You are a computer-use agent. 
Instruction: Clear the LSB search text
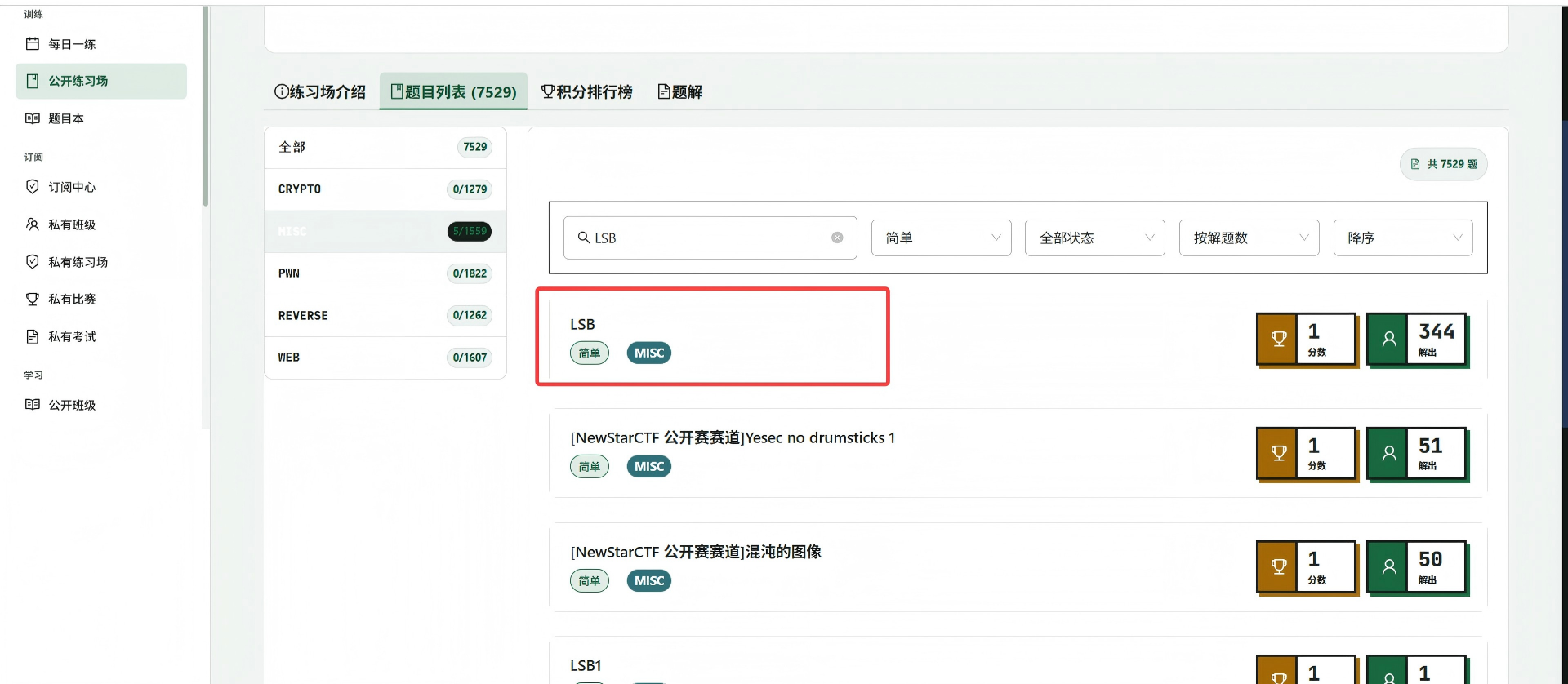[x=837, y=238]
